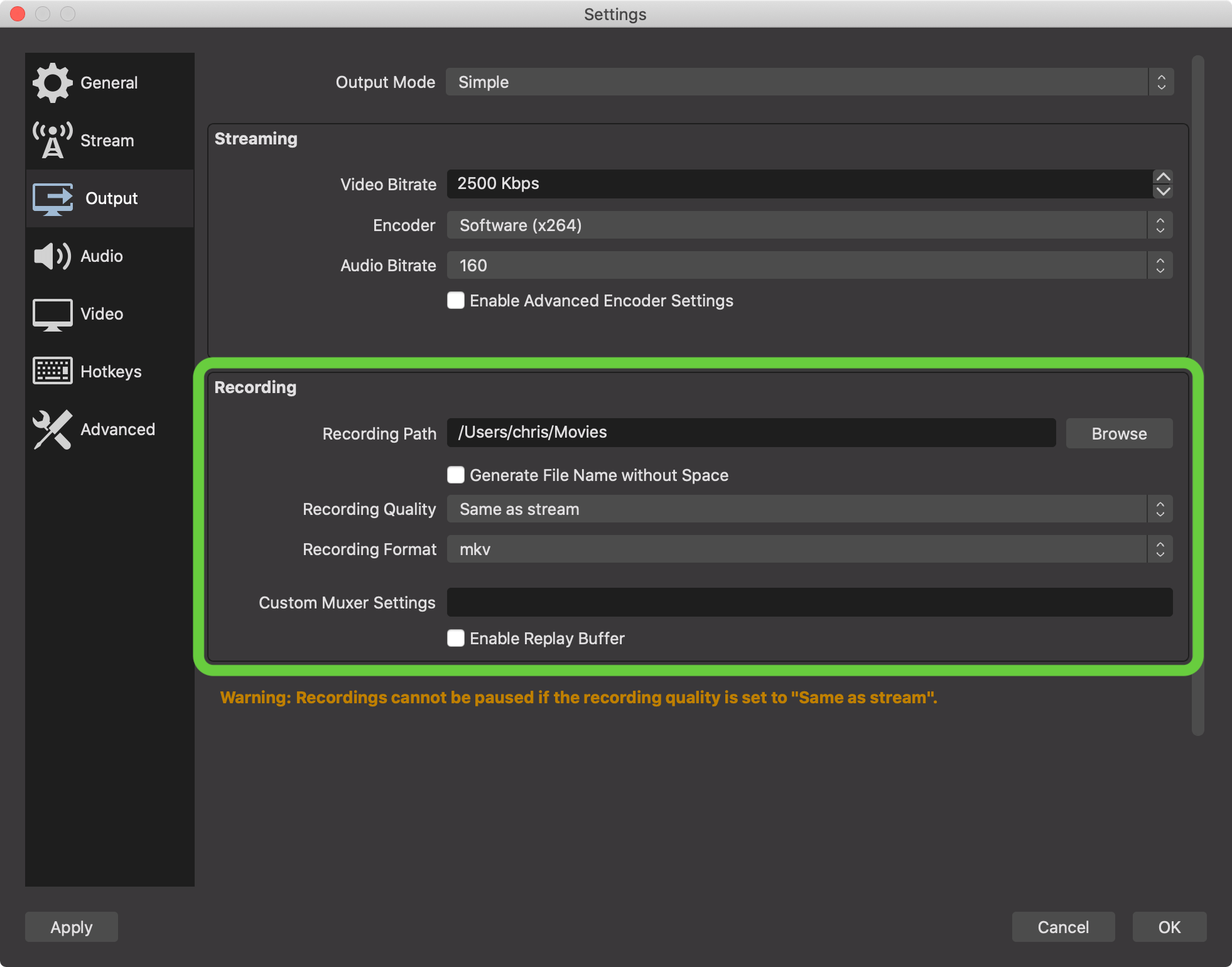
Task: Check Generate File Name without Space
Action: point(456,475)
